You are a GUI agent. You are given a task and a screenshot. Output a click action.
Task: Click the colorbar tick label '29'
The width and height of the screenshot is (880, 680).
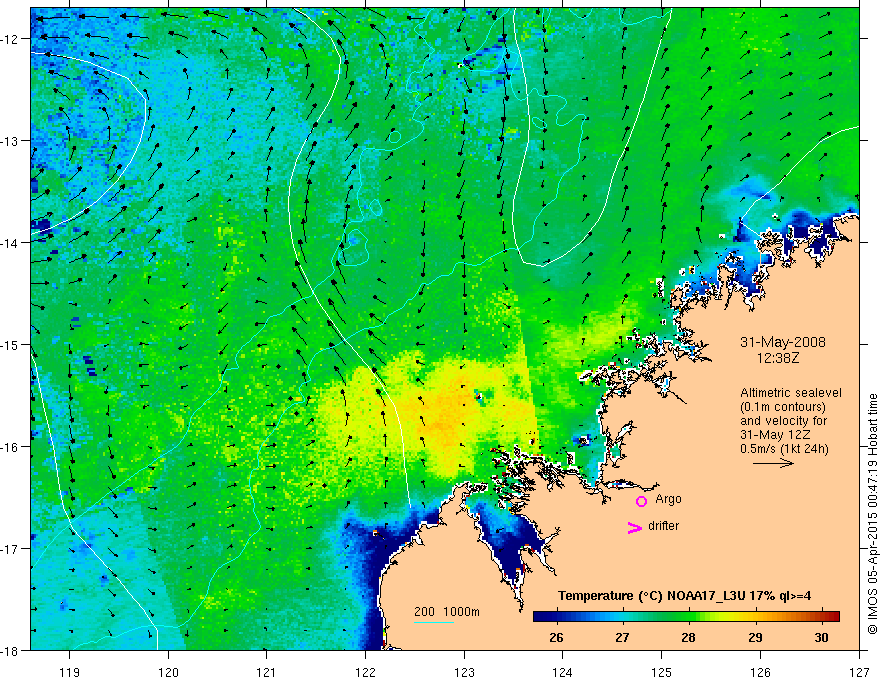pyautogui.click(x=755, y=638)
